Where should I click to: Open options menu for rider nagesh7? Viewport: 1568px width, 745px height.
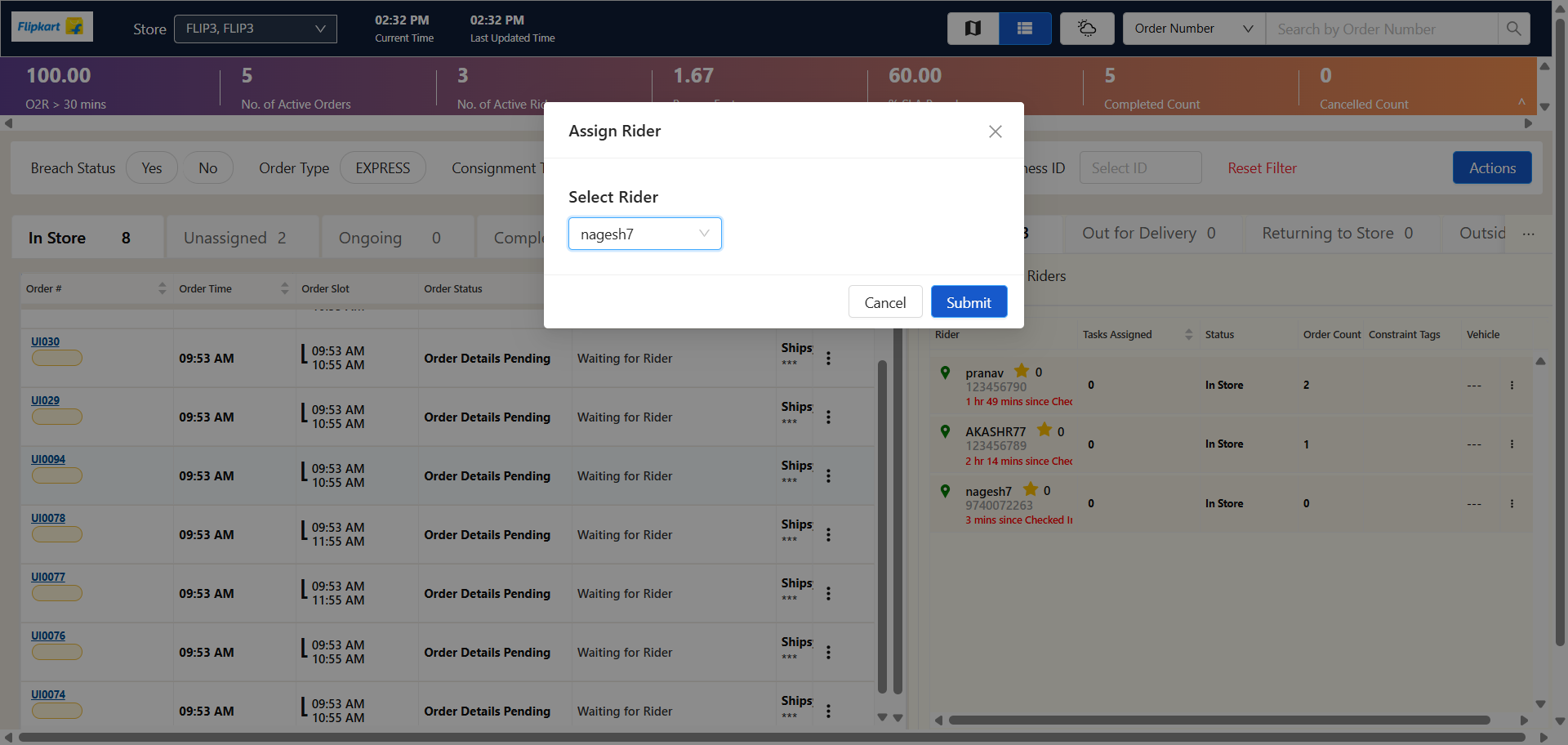tap(1512, 503)
